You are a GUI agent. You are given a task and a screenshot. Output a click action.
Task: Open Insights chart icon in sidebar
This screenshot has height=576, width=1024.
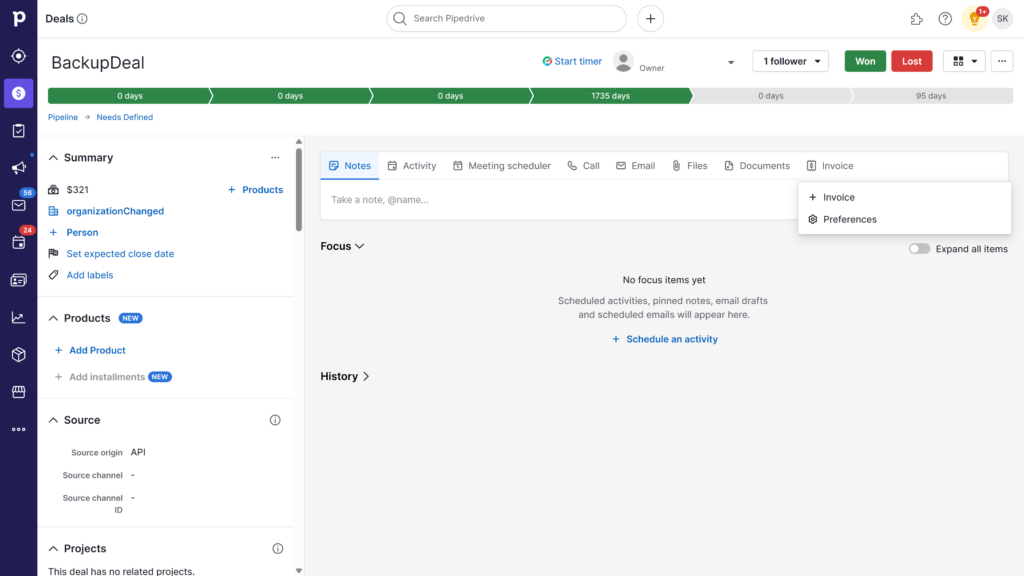pos(18,317)
